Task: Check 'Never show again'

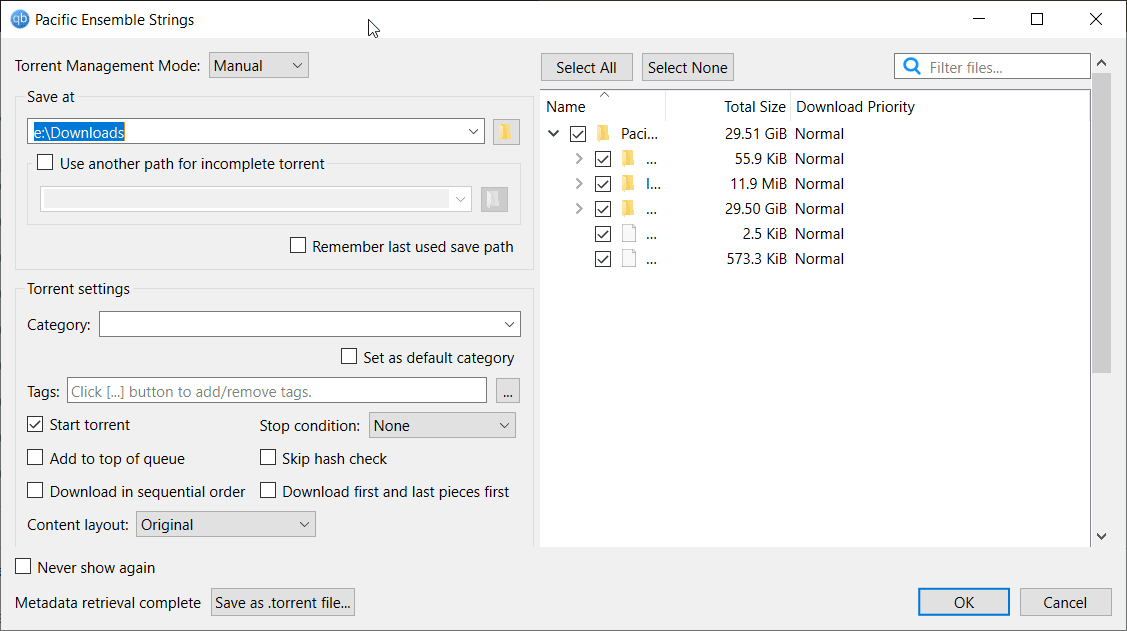Action: click(x=23, y=567)
